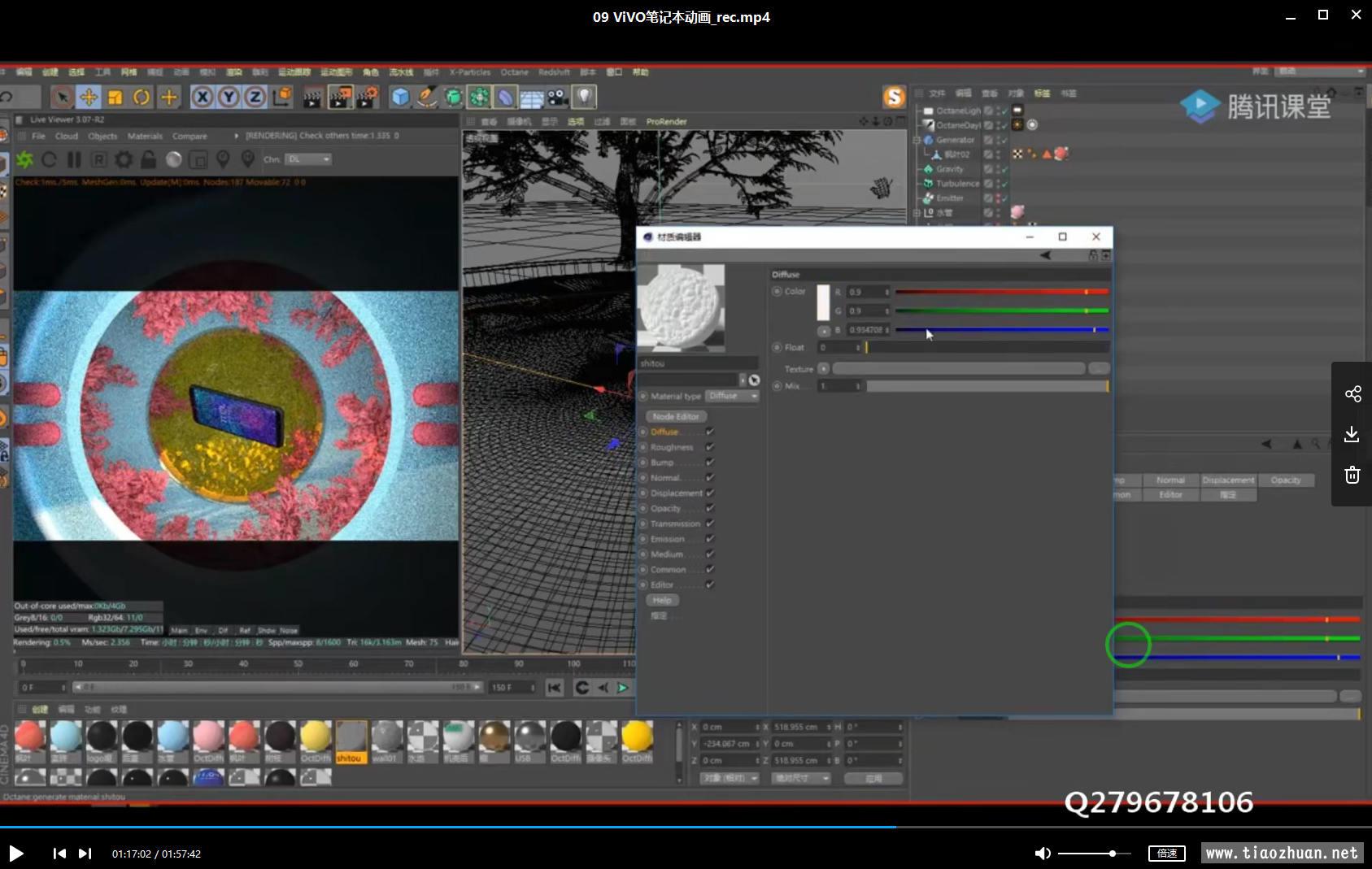Select the Normal channel in material list
The width and height of the screenshot is (1372, 869).
coord(665,478)
